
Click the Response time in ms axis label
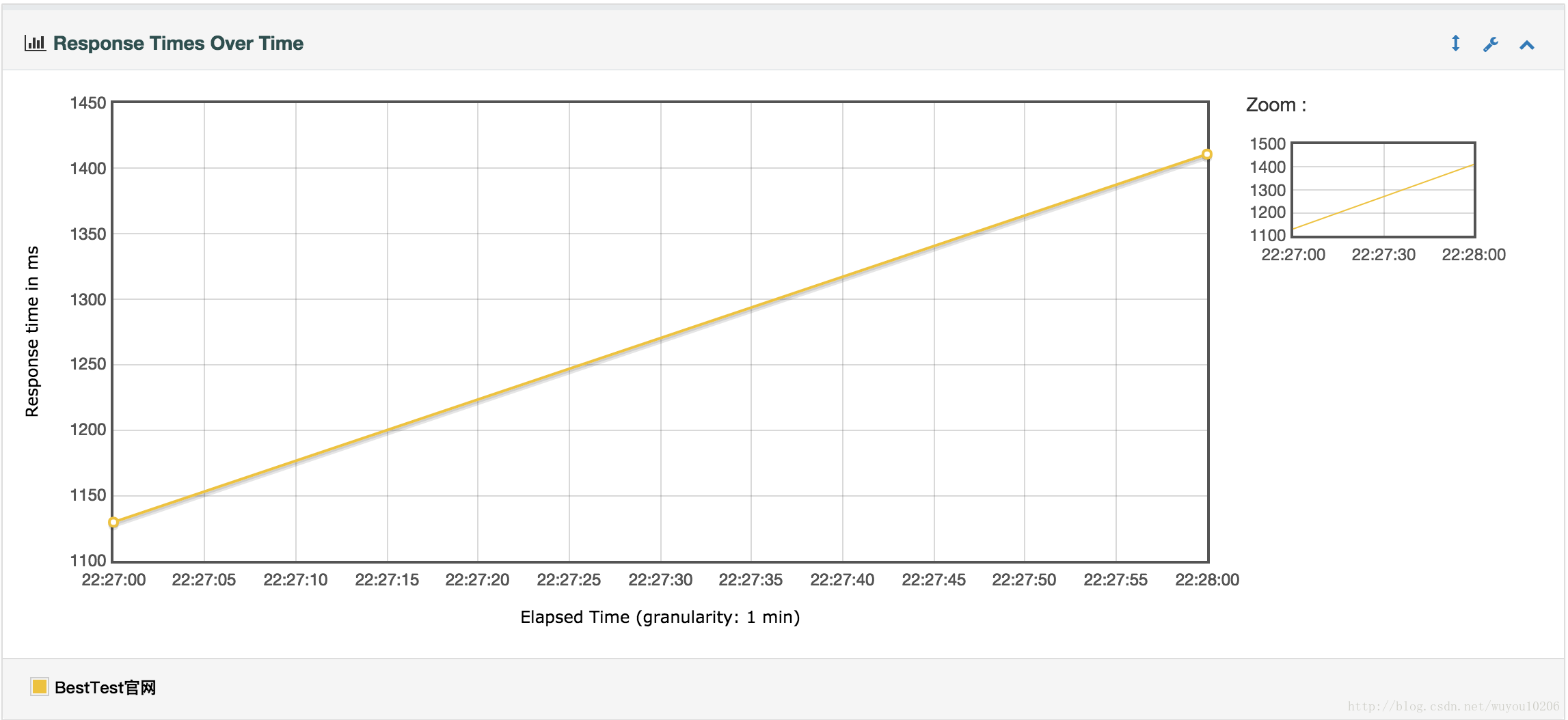tap(32, 331)
